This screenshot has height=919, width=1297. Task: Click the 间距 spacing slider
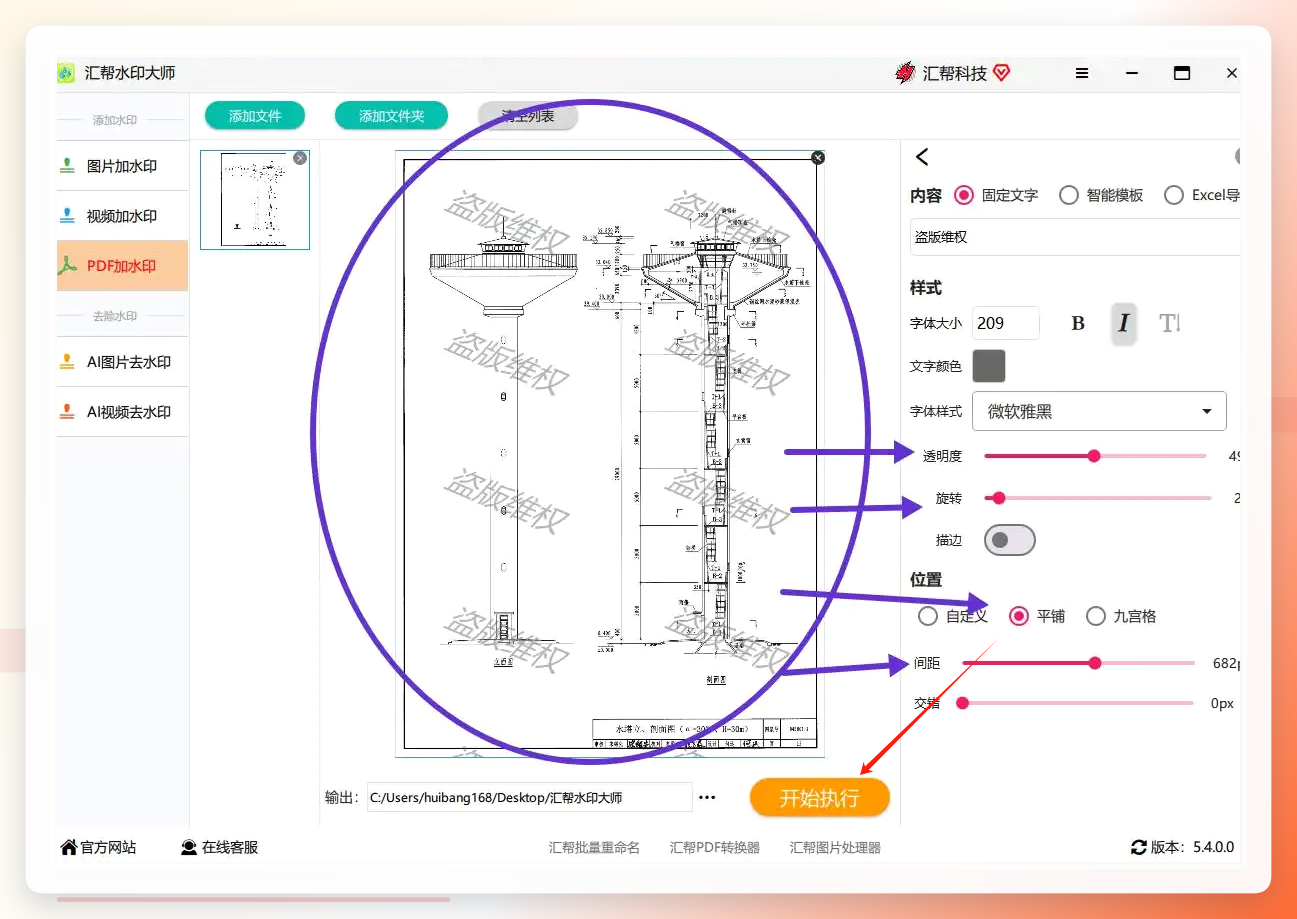click(1079, 663)
